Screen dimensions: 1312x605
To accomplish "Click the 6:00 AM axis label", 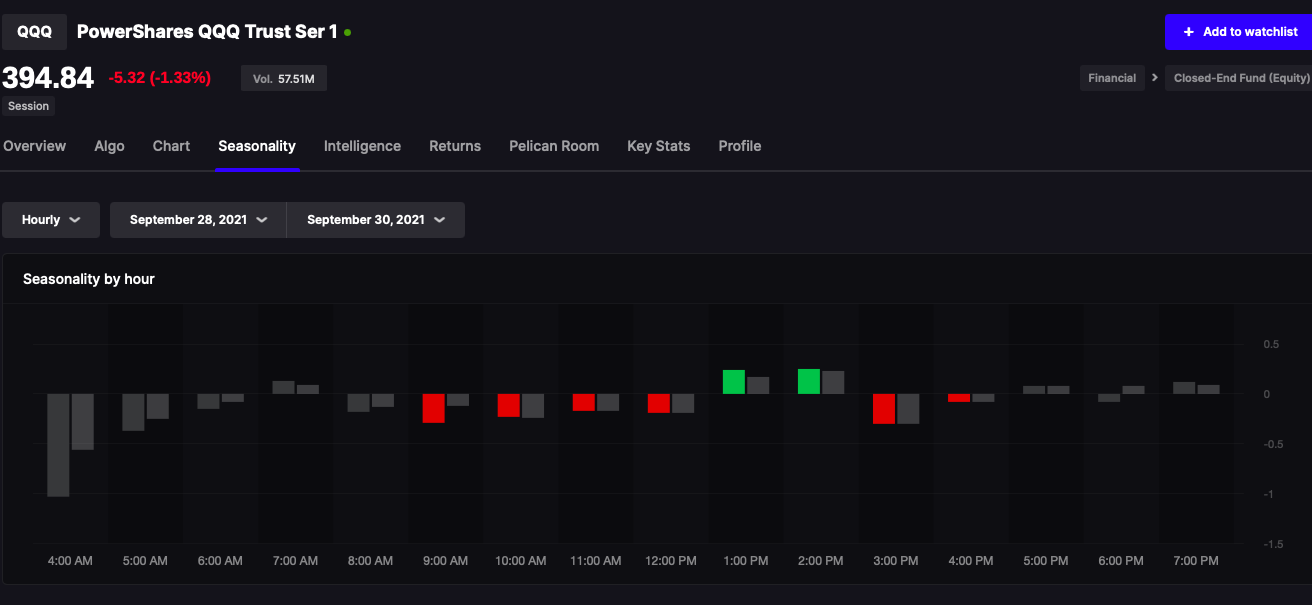I will tap(220, 561).
